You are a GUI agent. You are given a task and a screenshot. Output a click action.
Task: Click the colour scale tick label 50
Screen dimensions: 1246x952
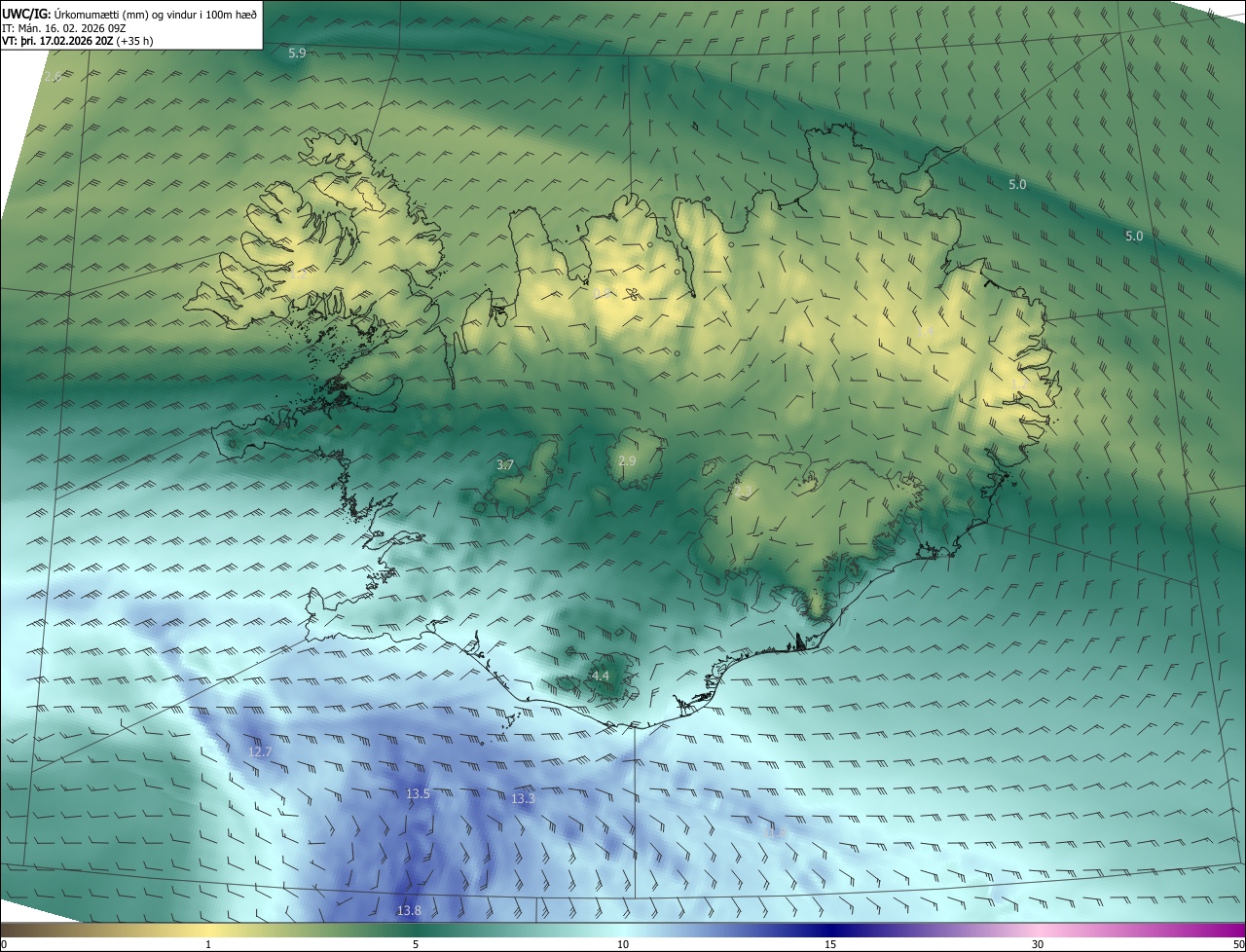[1237, 944]
